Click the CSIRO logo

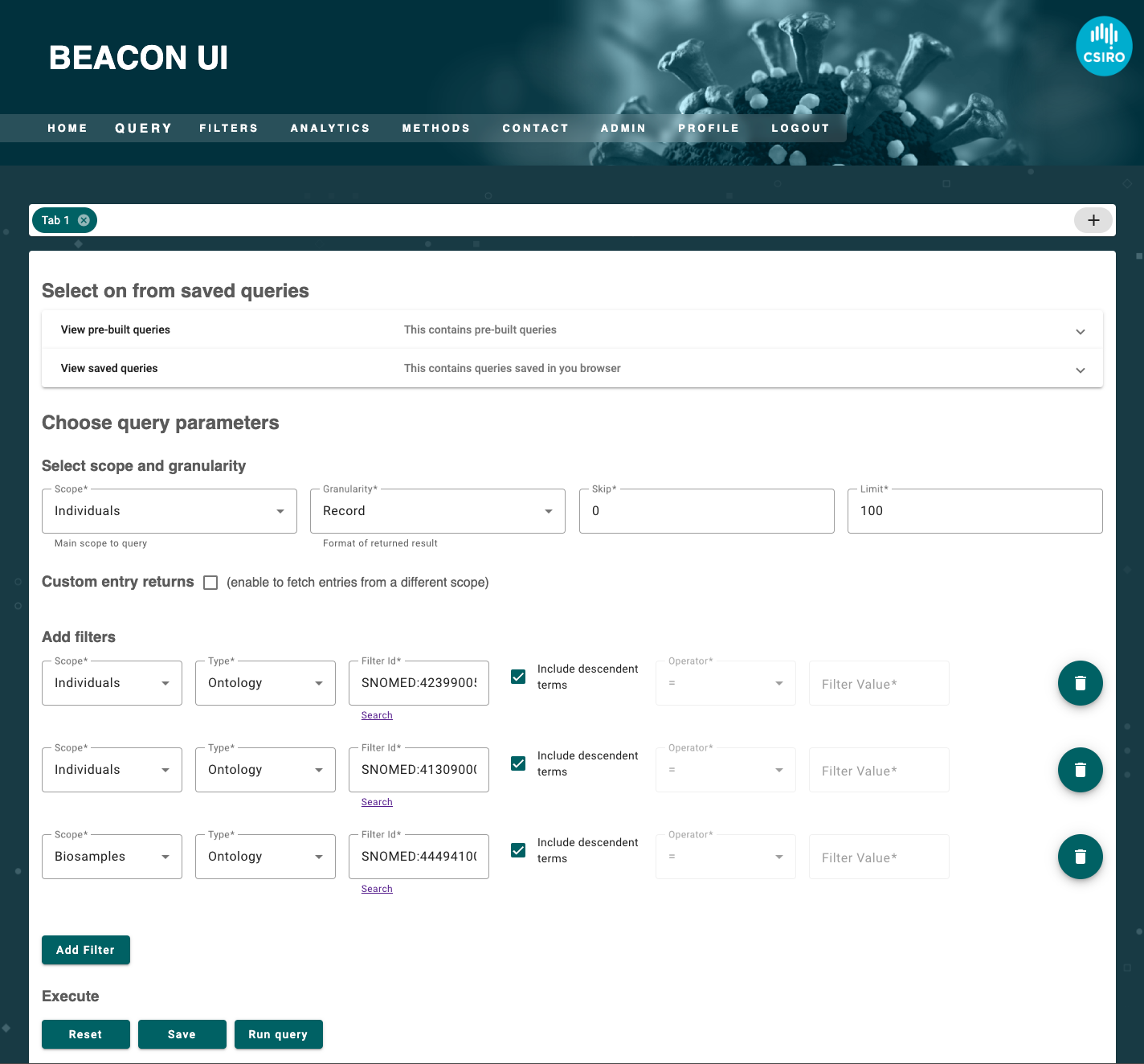click(x=1103, y=47)
